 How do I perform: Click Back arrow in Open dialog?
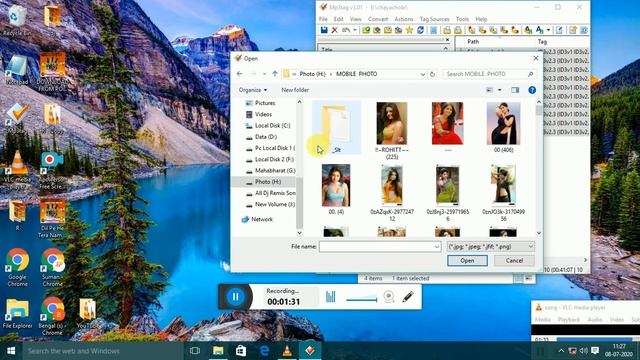pos(240,74)
